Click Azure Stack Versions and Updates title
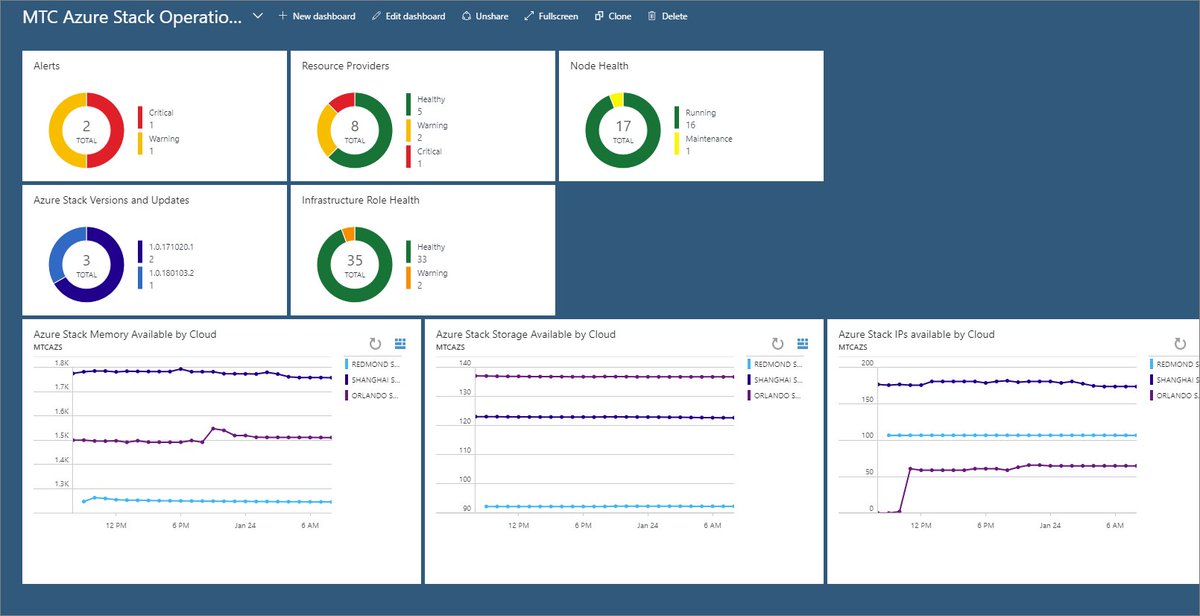This screenshot has height=616, width=1200. 112,200
